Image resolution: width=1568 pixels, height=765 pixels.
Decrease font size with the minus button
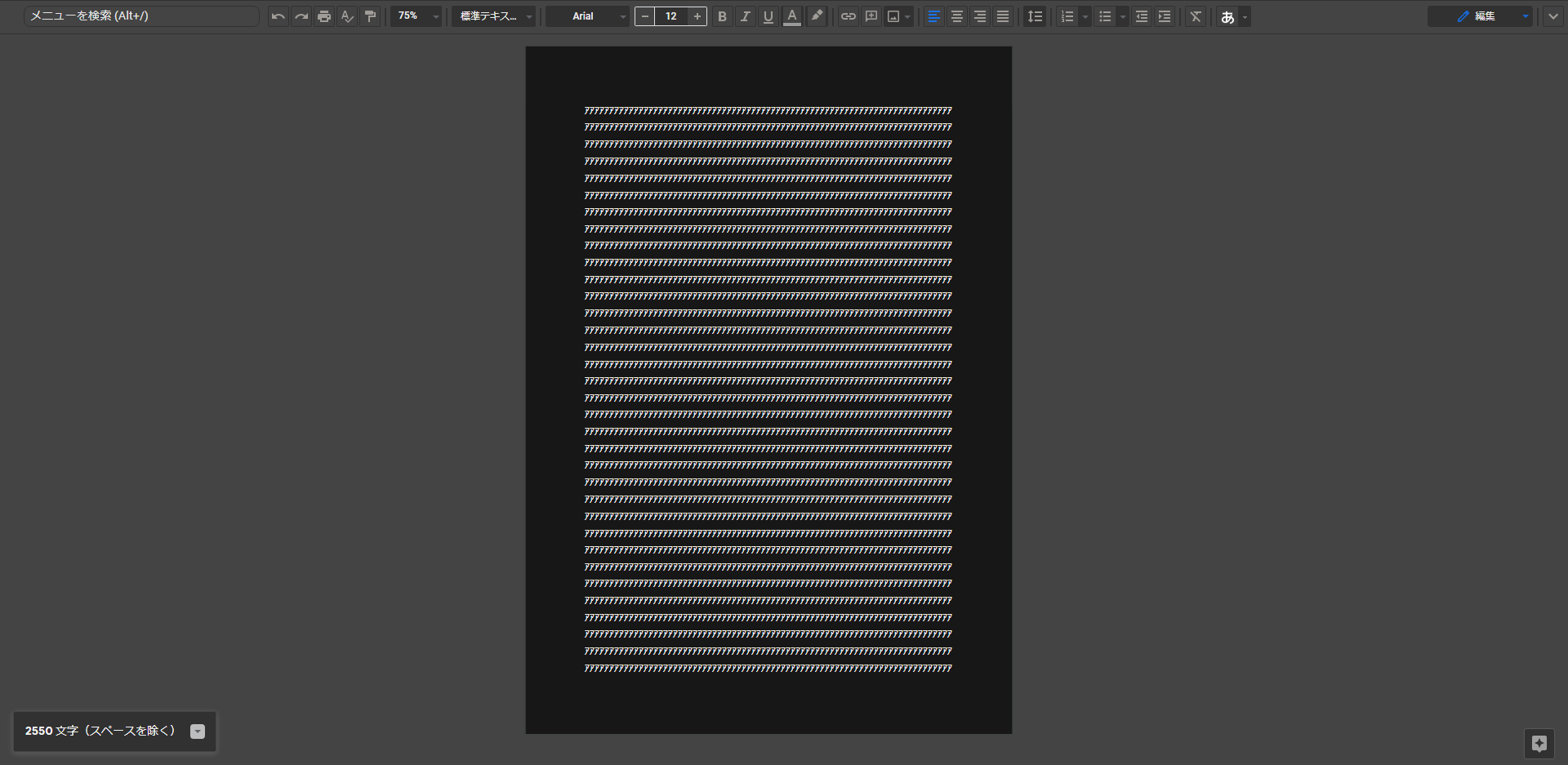[x=645, y=16]
